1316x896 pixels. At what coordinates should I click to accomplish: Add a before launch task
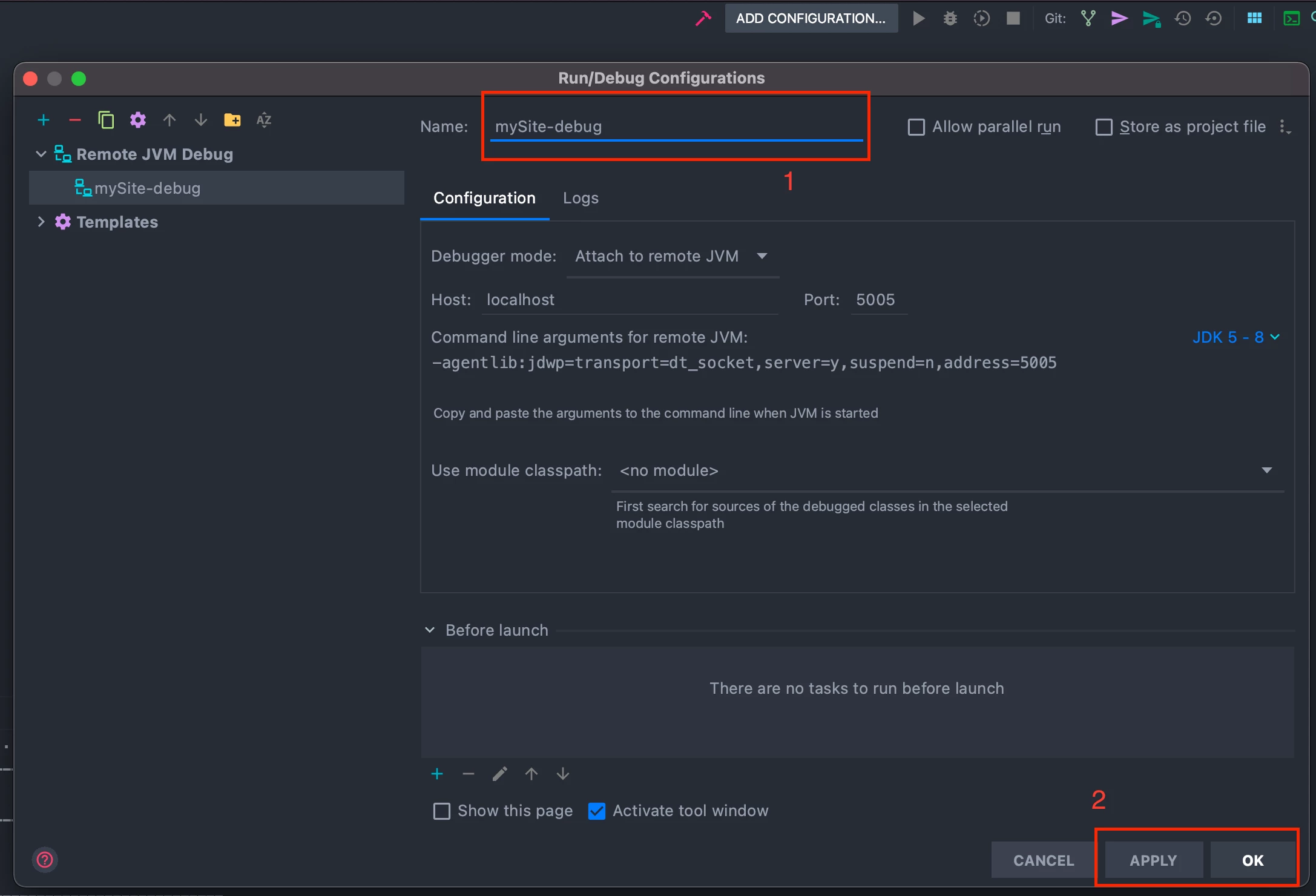tap(437, 774)
